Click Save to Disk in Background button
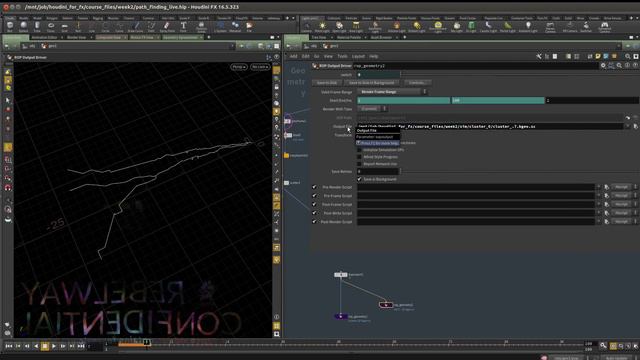Image resolution: width=640 pixels, height=360 pixels. point(371,83)
